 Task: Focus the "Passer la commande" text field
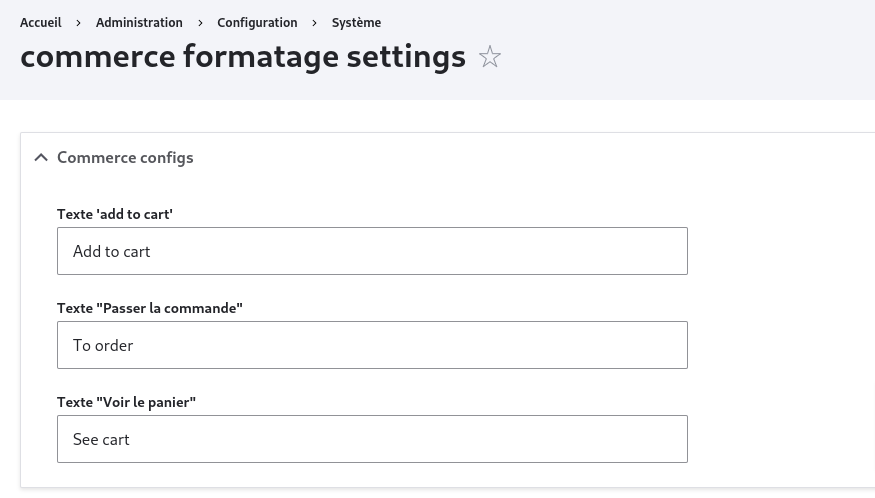[x=372, y=345]
